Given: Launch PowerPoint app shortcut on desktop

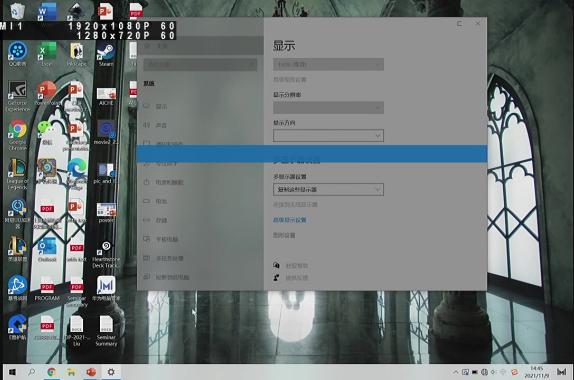Looking at the screenshot, I should pos(47,93).
